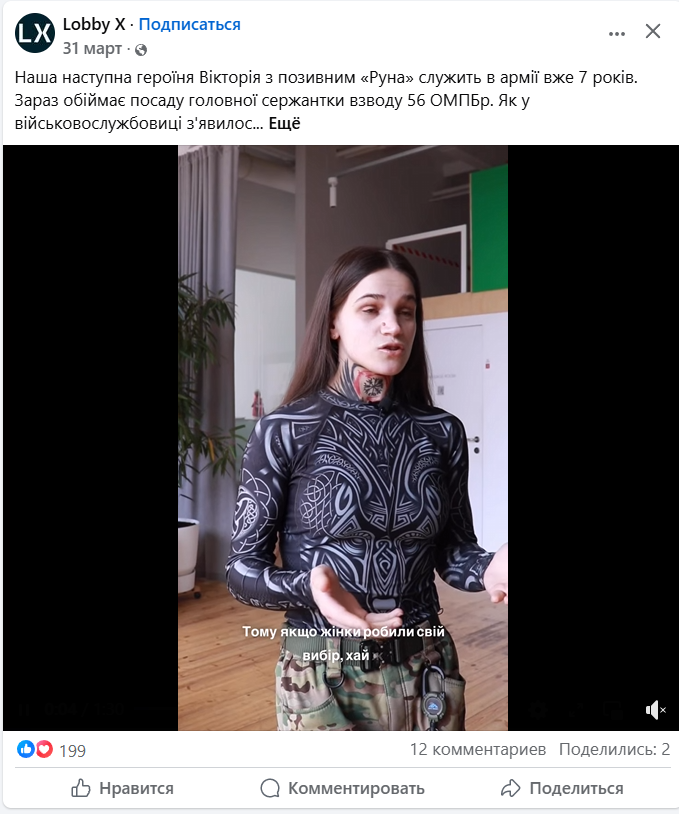The image size is (679, 814).
Task: Share the post with Поделиться
Action: click(562, 788)
